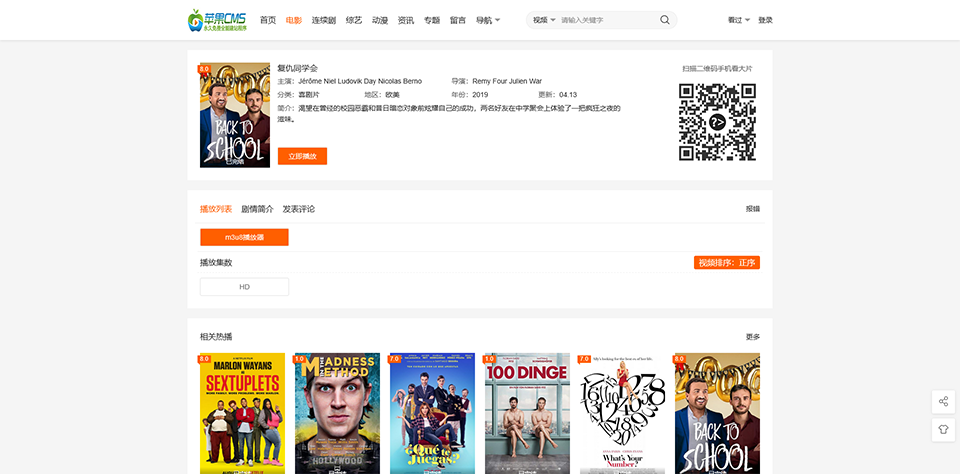Click the 欧美 region link
The width and height of the screenshot is (960, 474).
pos(392,95)
